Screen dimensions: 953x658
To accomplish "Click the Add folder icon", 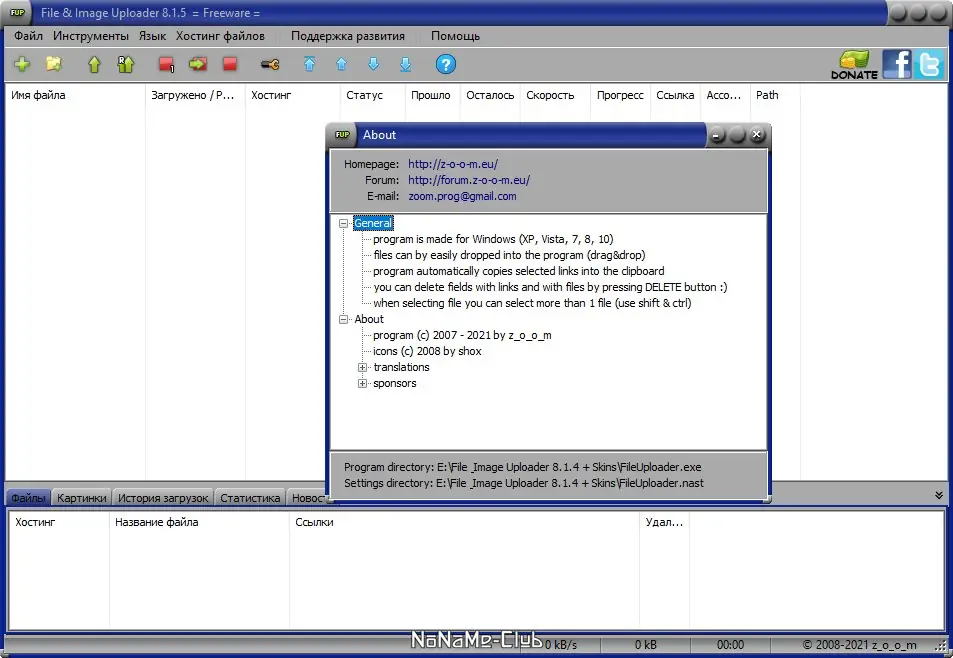I will pos(54,64).
